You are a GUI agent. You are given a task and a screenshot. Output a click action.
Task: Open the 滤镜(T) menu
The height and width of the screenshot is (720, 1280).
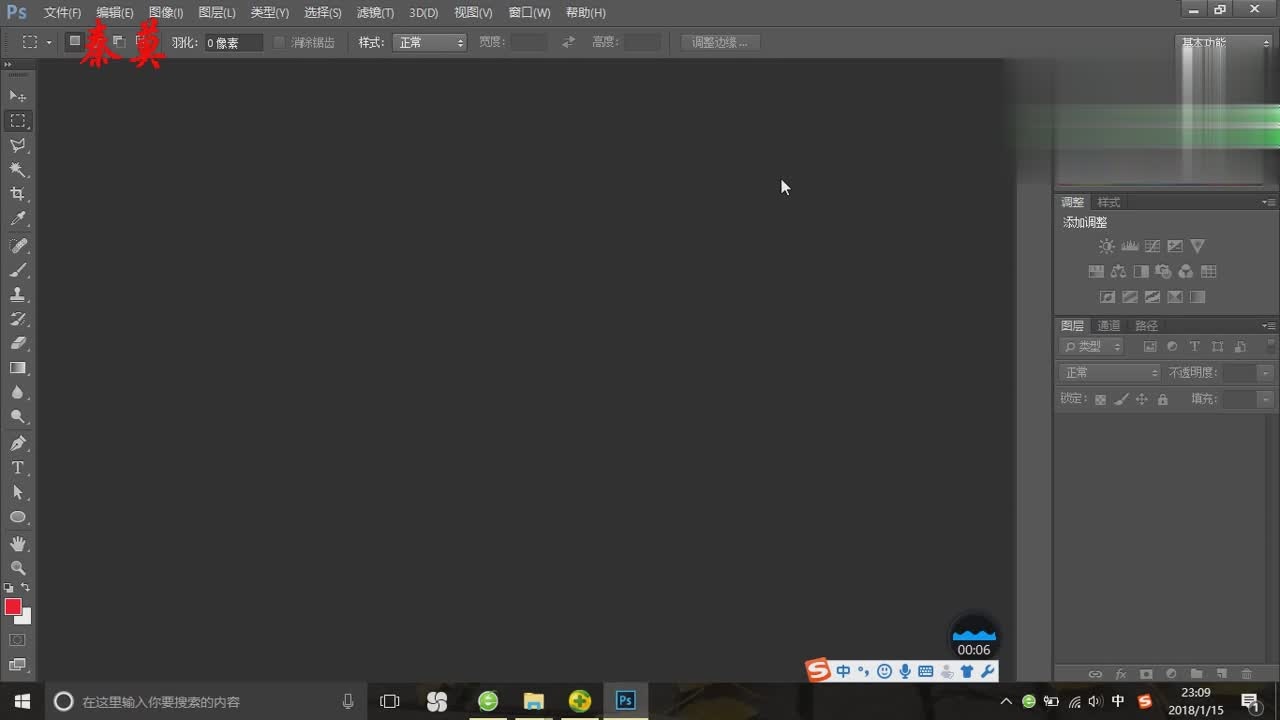pos(375,13)
